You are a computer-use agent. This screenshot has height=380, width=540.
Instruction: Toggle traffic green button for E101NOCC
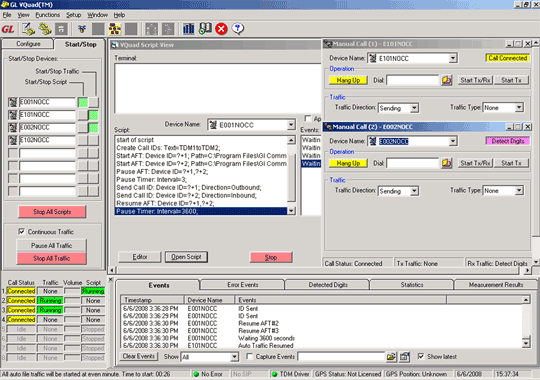[x=93, y=115]
